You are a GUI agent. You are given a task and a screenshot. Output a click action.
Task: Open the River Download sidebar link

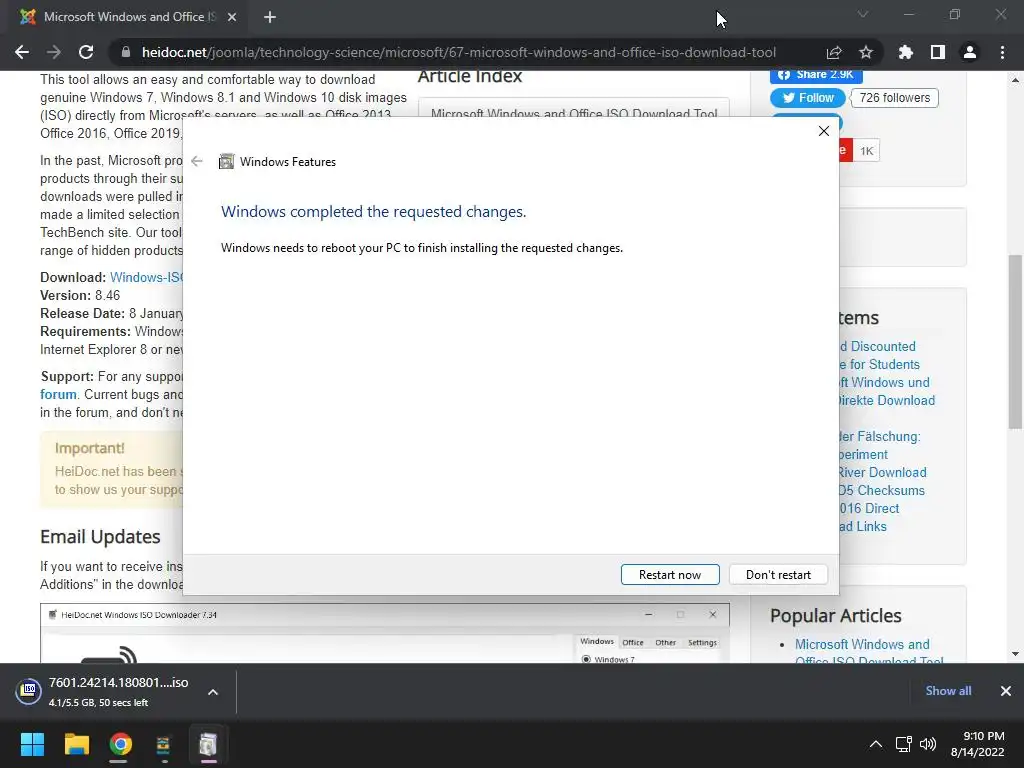[882, 472]
